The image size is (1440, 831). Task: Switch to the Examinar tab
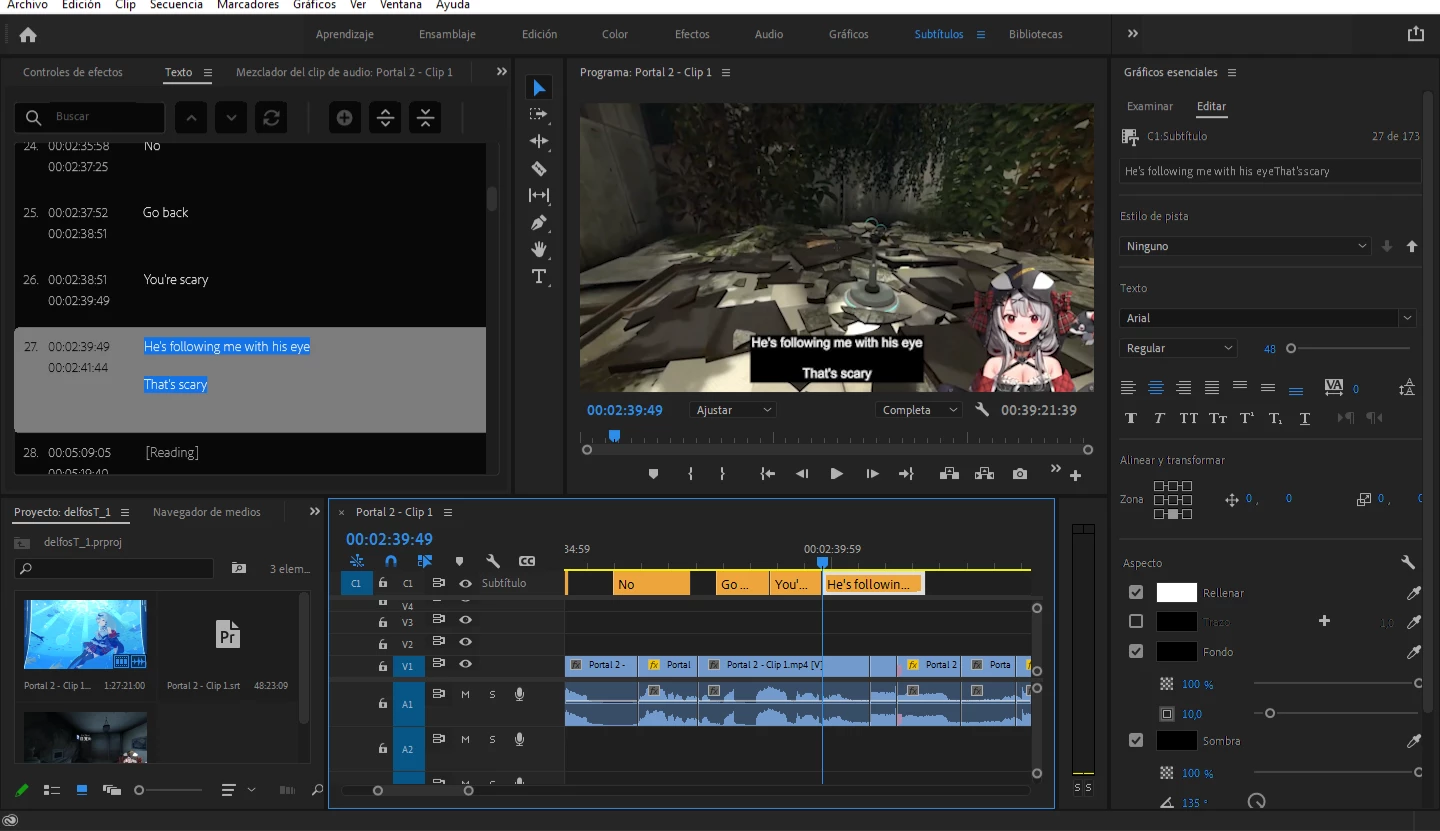(x=1149, y=106)
